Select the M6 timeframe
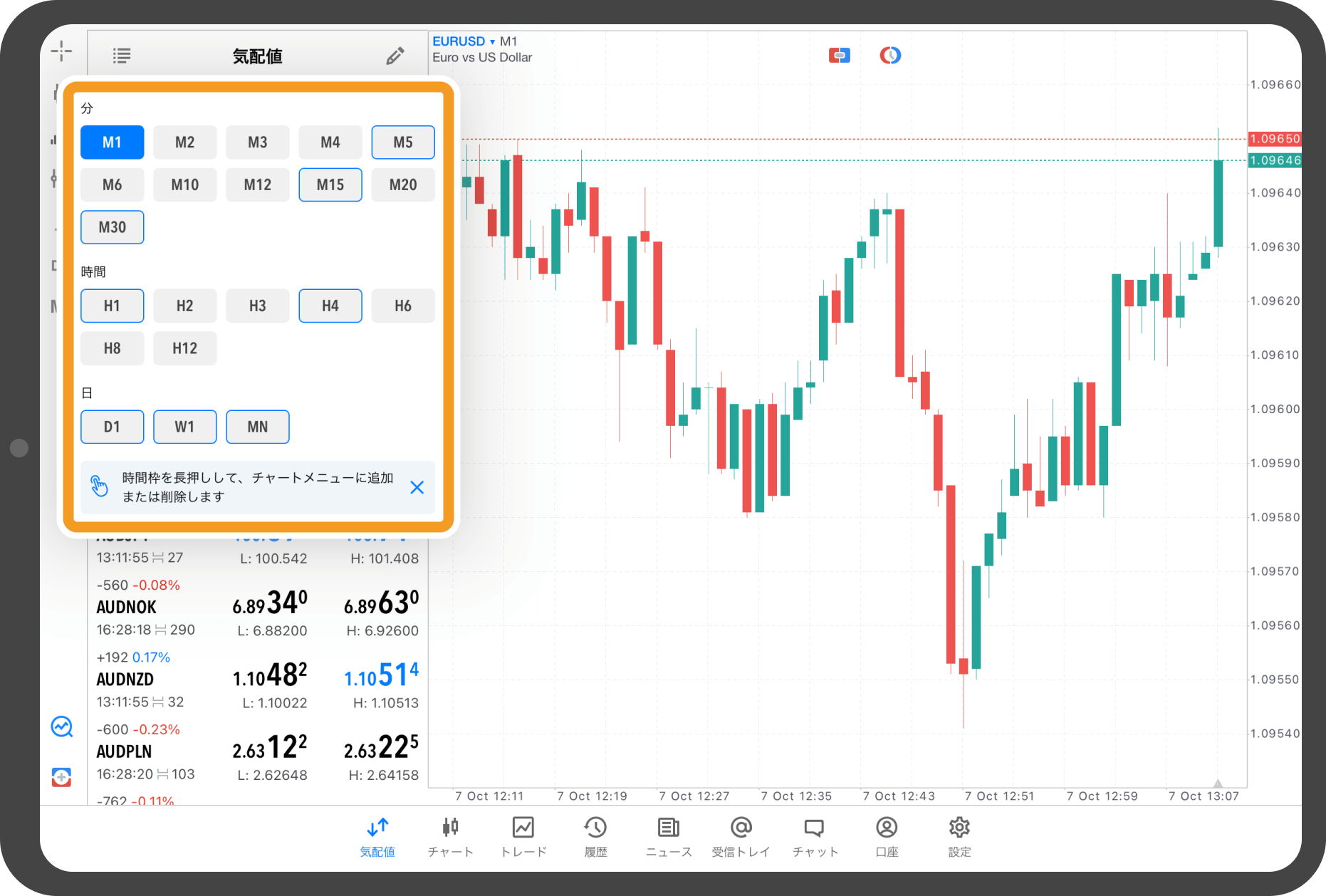Viewport: 1326px width, 896px height. click(x=112, y=184)
